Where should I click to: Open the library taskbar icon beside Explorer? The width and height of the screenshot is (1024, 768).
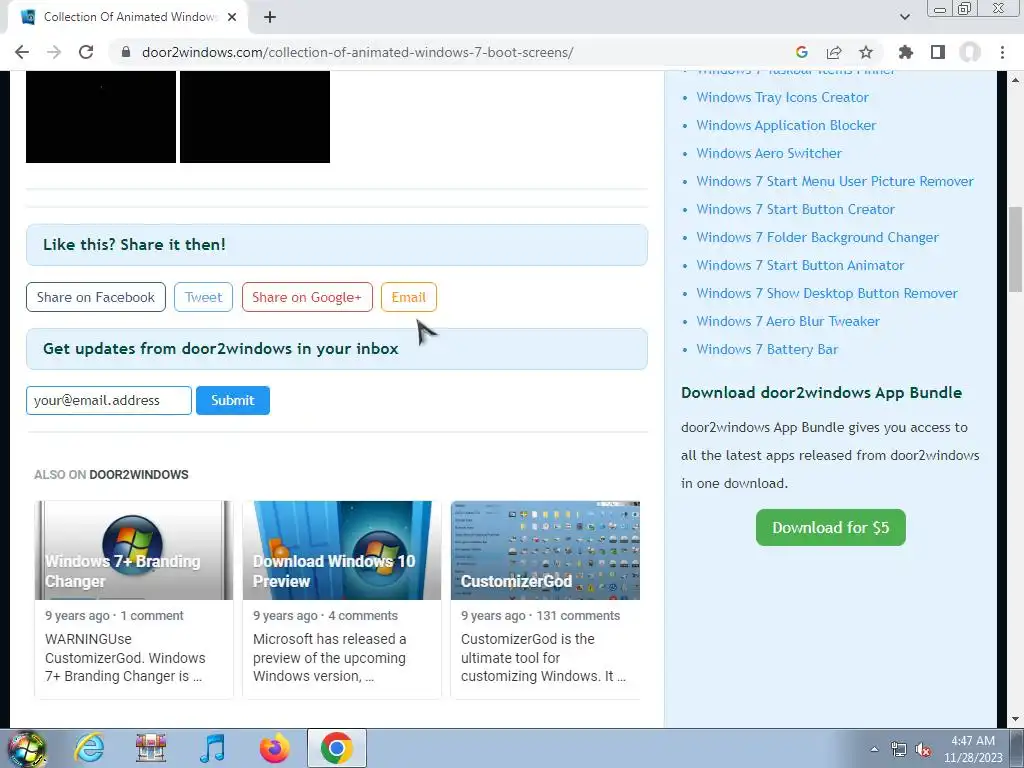[x=151, y=748]
